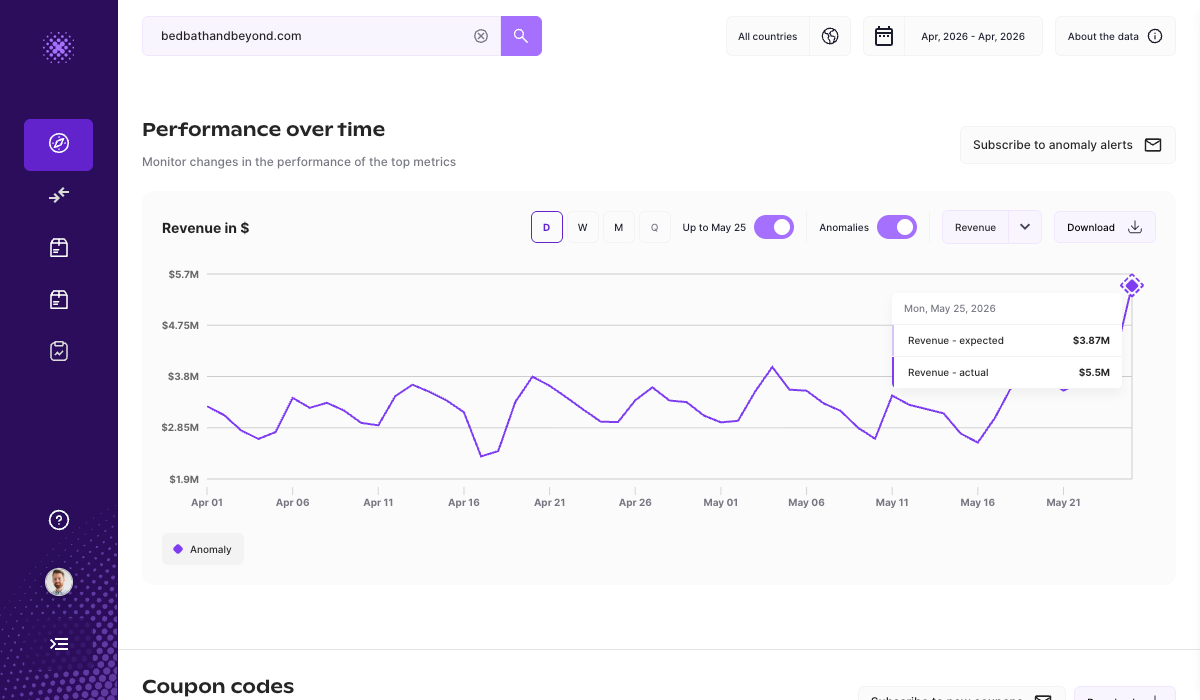Click the Apr 01 axis label
Image resolution: width=1200 pixels, height=700 pixels.
coord(207,502)
